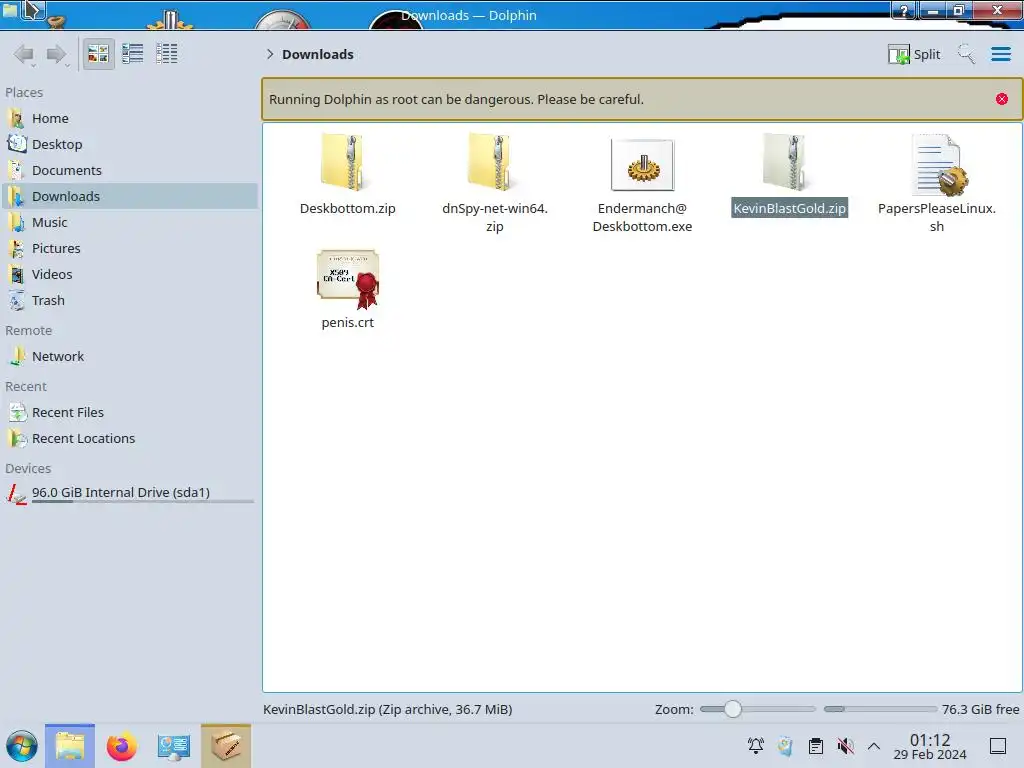Toggle the Split view button

coord(914,54)
